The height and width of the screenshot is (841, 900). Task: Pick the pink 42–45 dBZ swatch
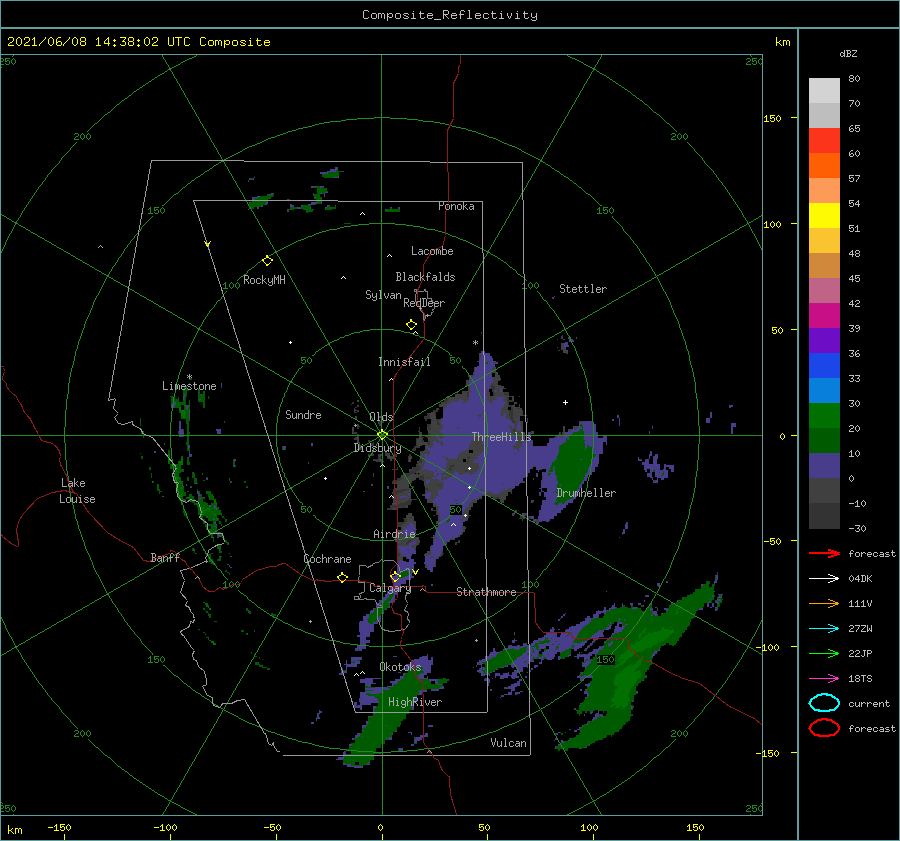coord(824,291)
